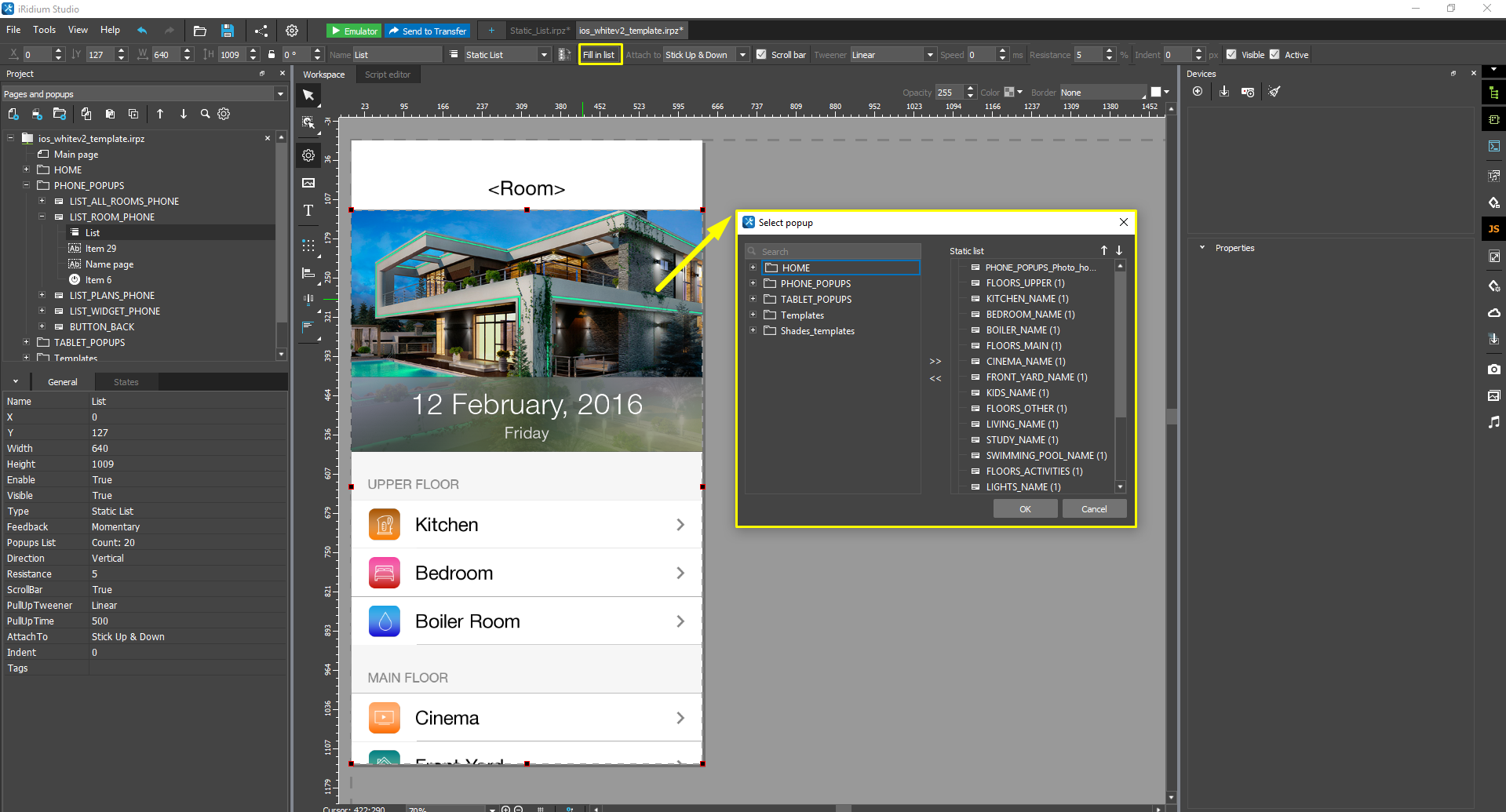Open the Tools menu
This screenshot has width=1506, height=812.
(44, 30)
